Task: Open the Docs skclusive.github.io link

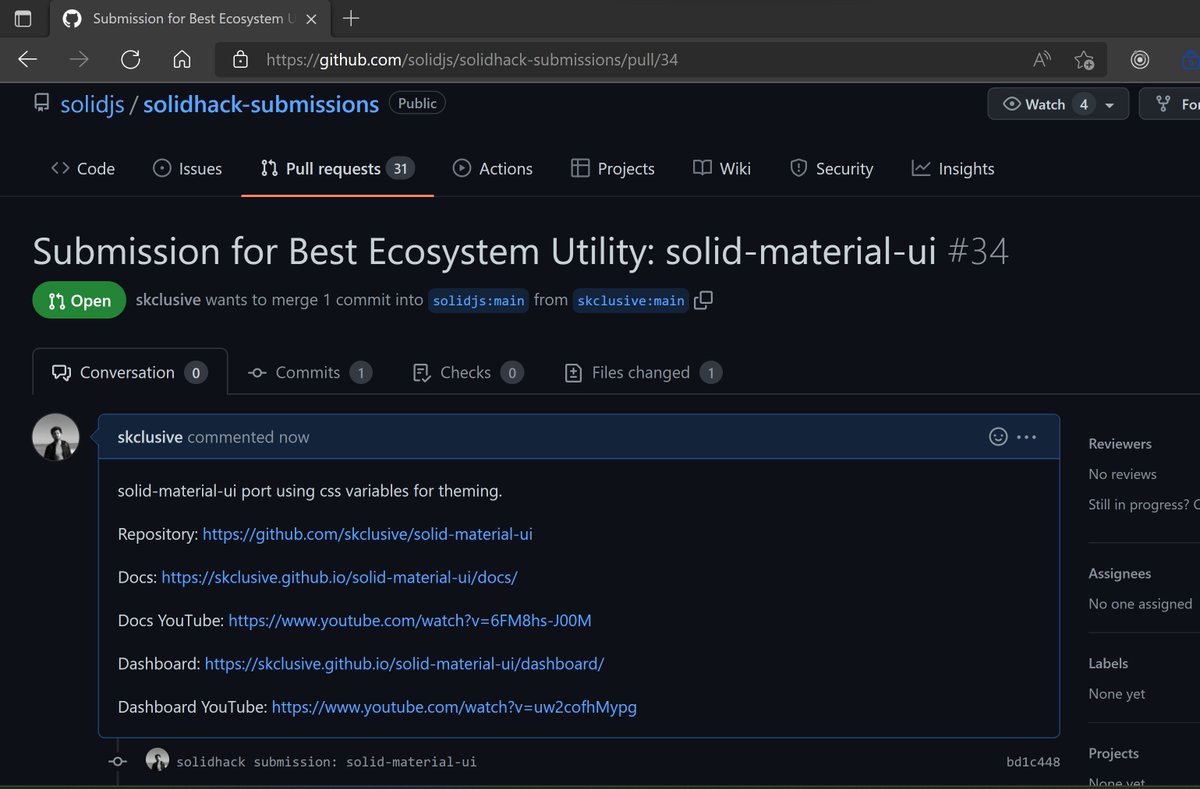Action: pyautogui.click(x=339, y=577)
